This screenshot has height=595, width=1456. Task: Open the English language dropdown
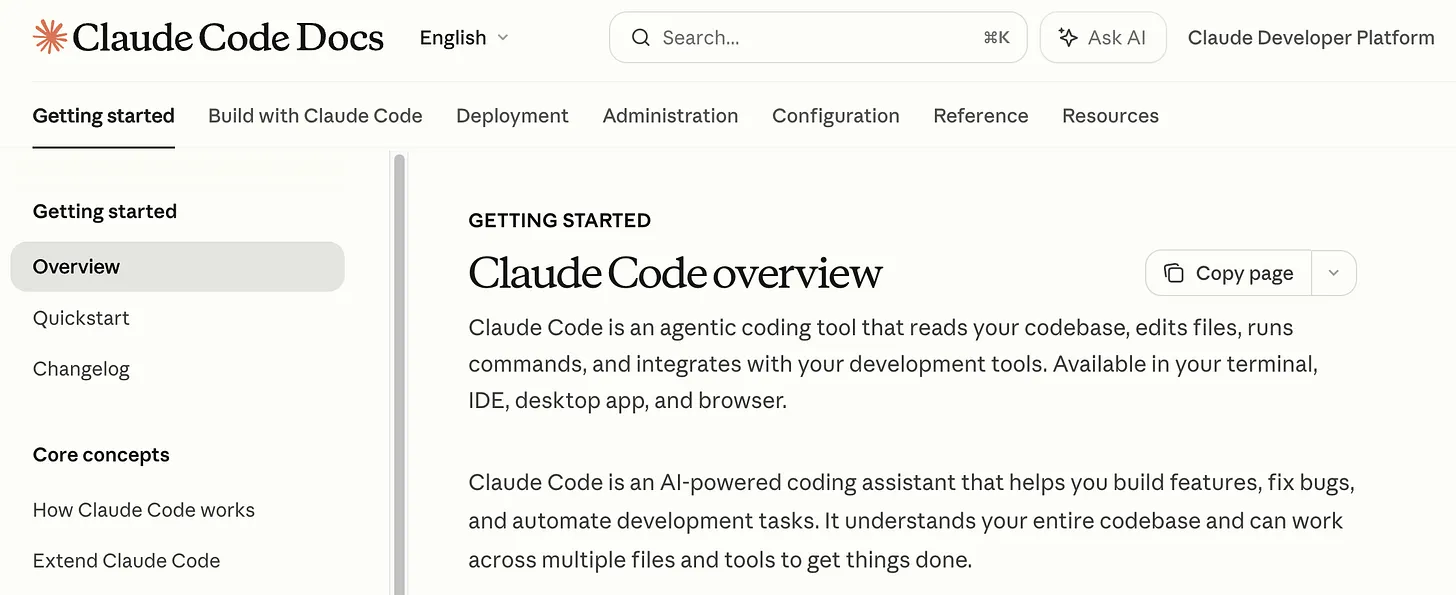(x=464, y=38)
